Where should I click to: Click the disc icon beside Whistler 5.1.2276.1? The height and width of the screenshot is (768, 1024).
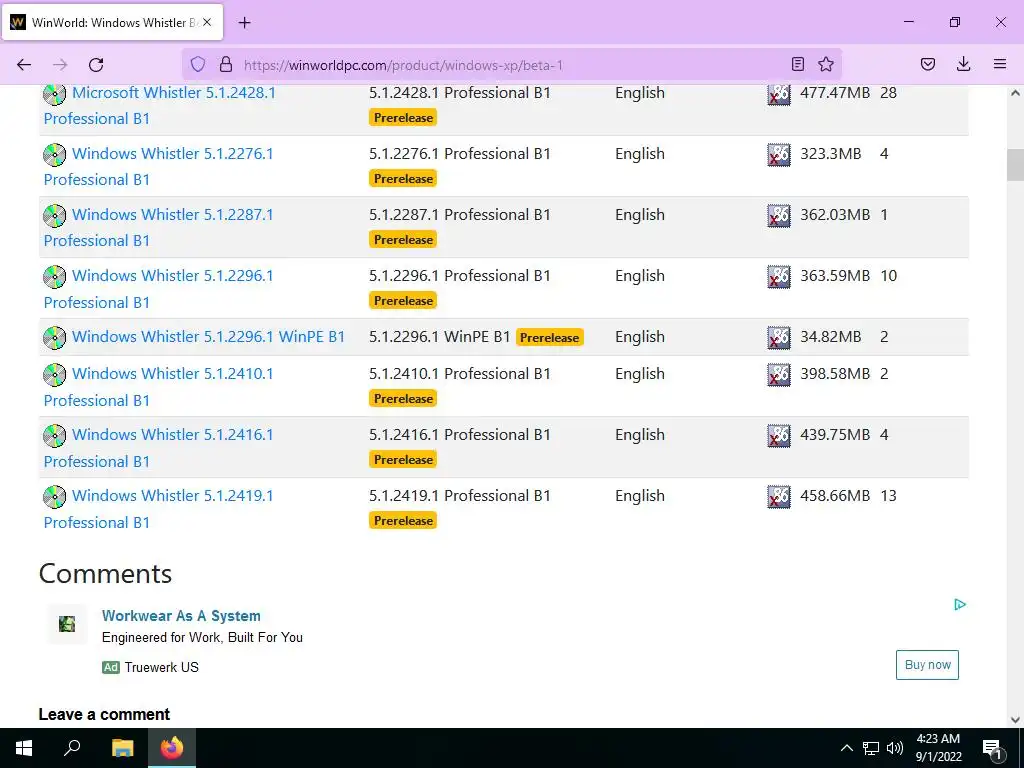point(54,155)
